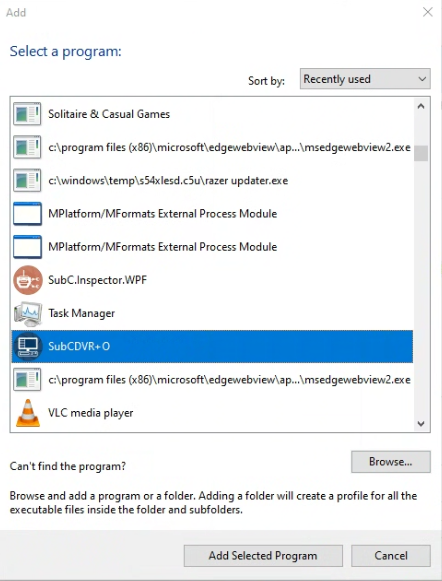Click the SubCDVR+O computer icon
This screenshot has width=442, height=581.
(27, 346)
